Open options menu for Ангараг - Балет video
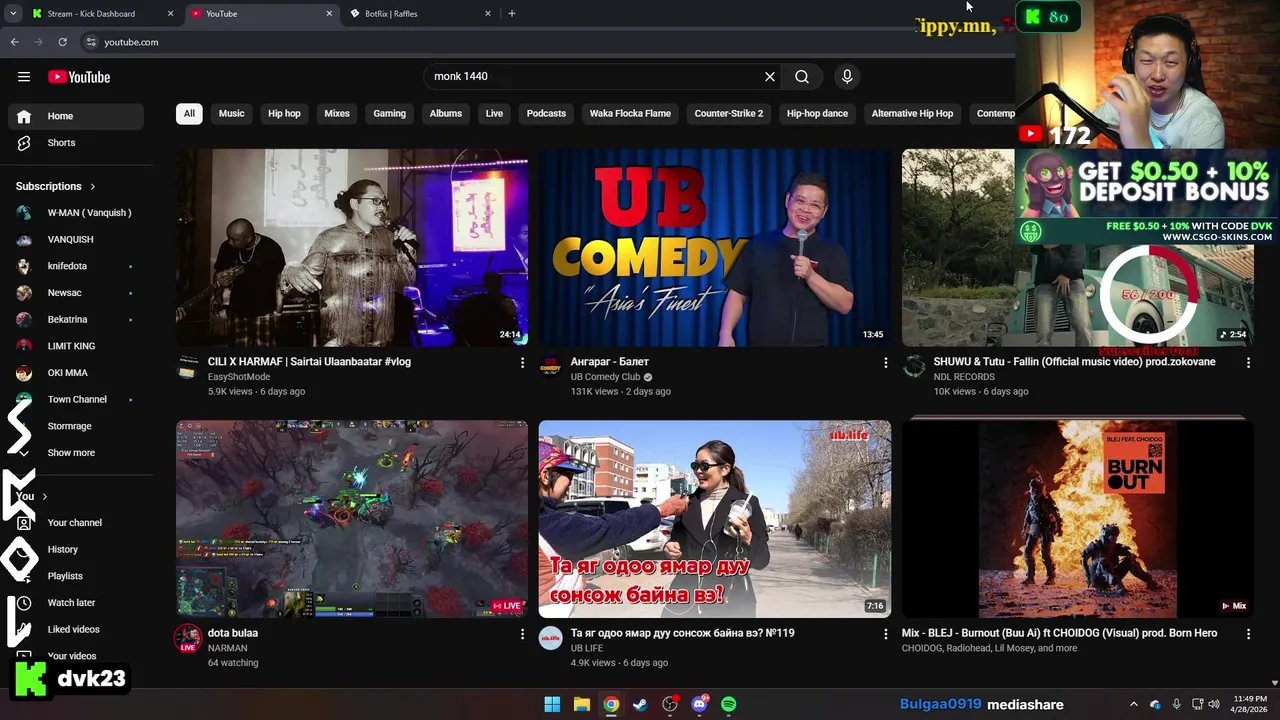Viewport: 1280px width, 720px height. [x=885, y=362]
